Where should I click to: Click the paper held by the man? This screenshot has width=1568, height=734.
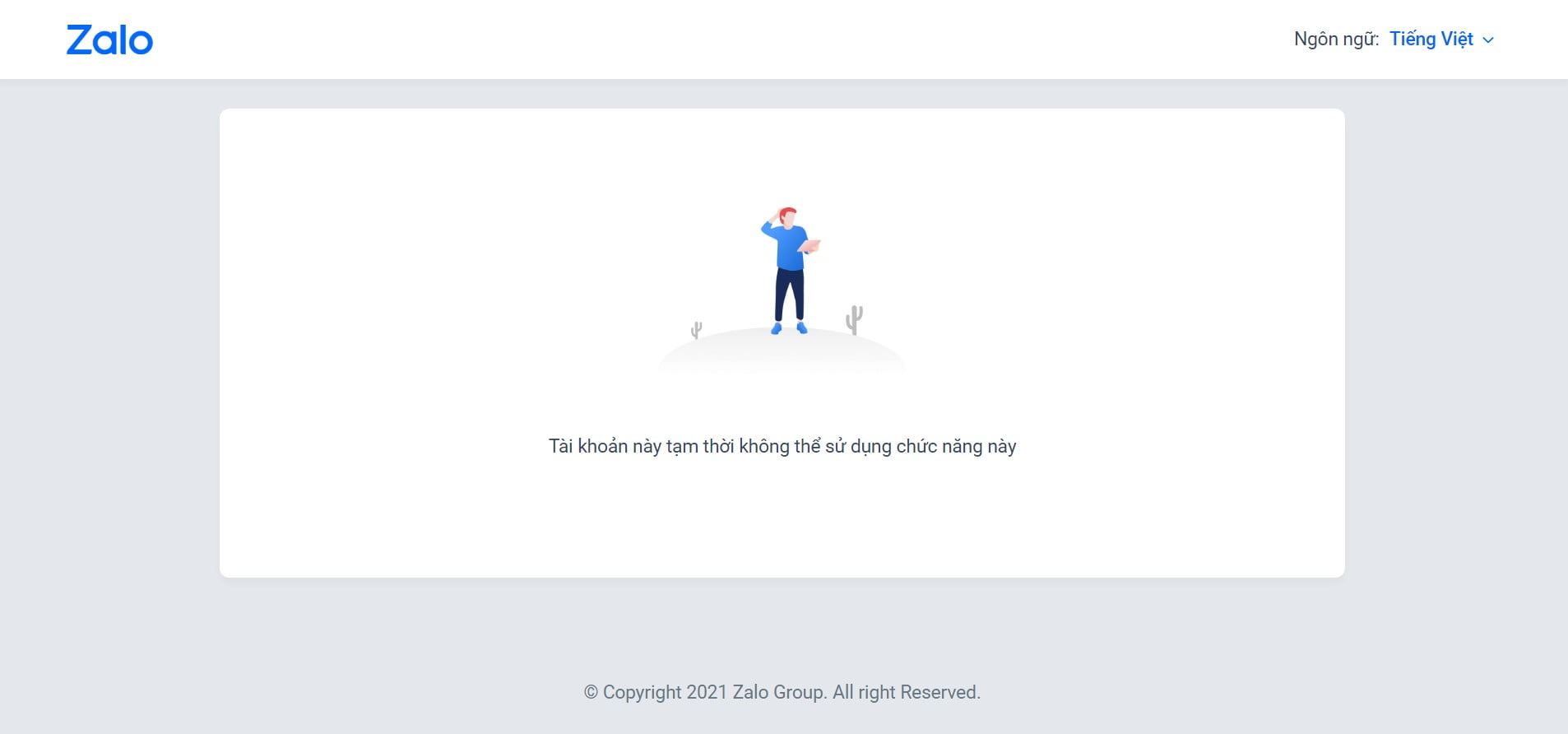[x=810, y=245]
